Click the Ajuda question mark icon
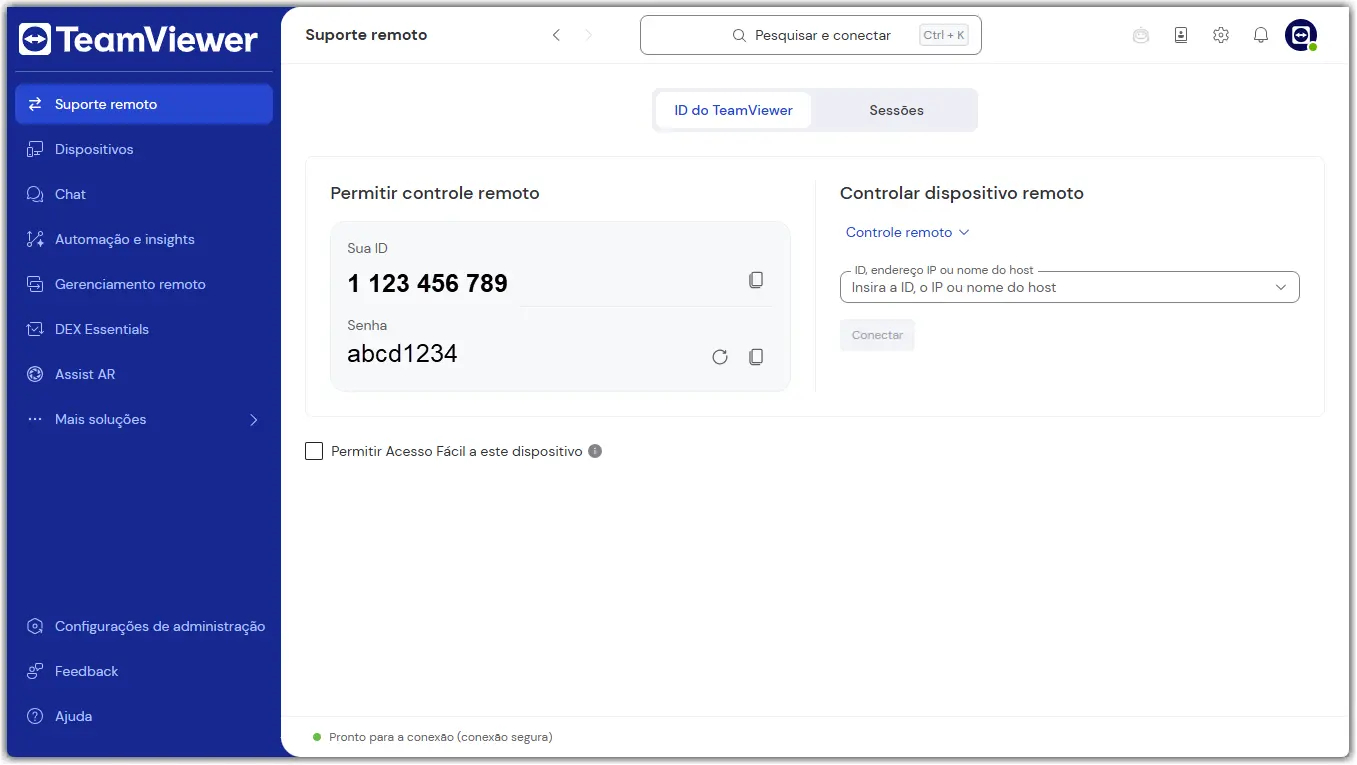 [35, 716]
